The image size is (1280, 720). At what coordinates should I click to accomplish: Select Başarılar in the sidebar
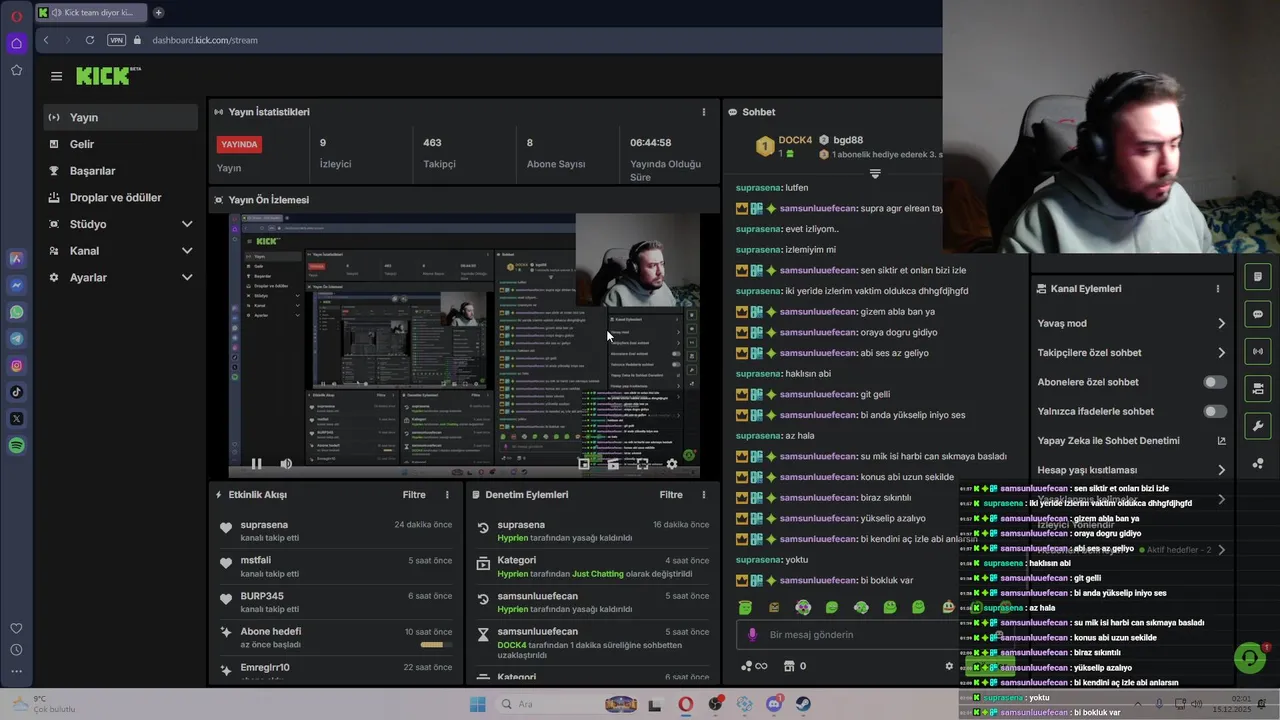pyautogui.click(x=120, y=171)
